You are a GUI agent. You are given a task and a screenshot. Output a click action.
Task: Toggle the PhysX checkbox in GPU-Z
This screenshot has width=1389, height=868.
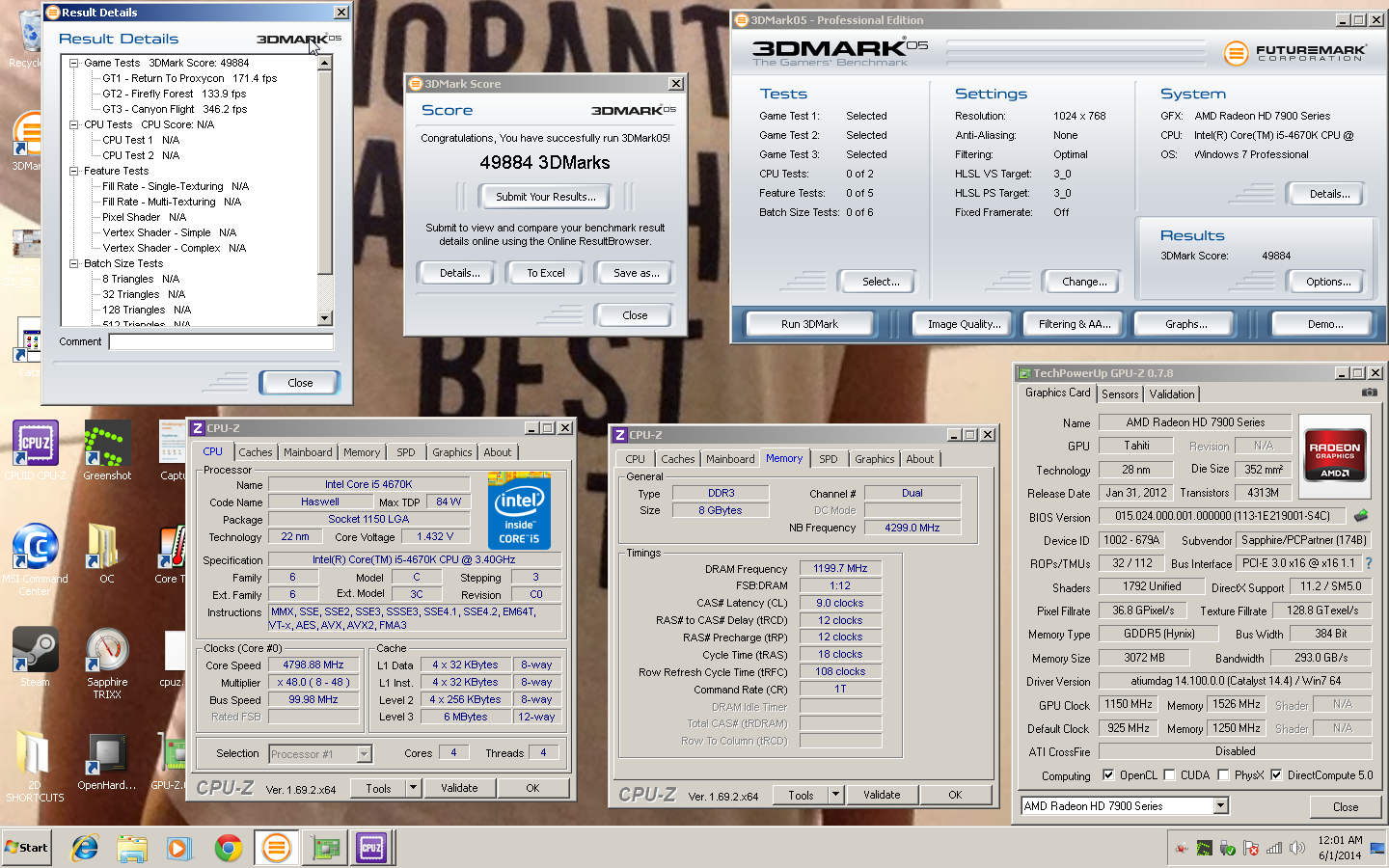tap(1223, 774)
